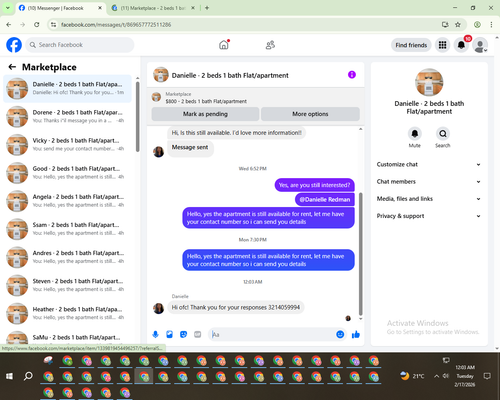This screenshot has width=500, height=400.
Task: Expand Media, files and links section
Action: (x=429, y=199)
